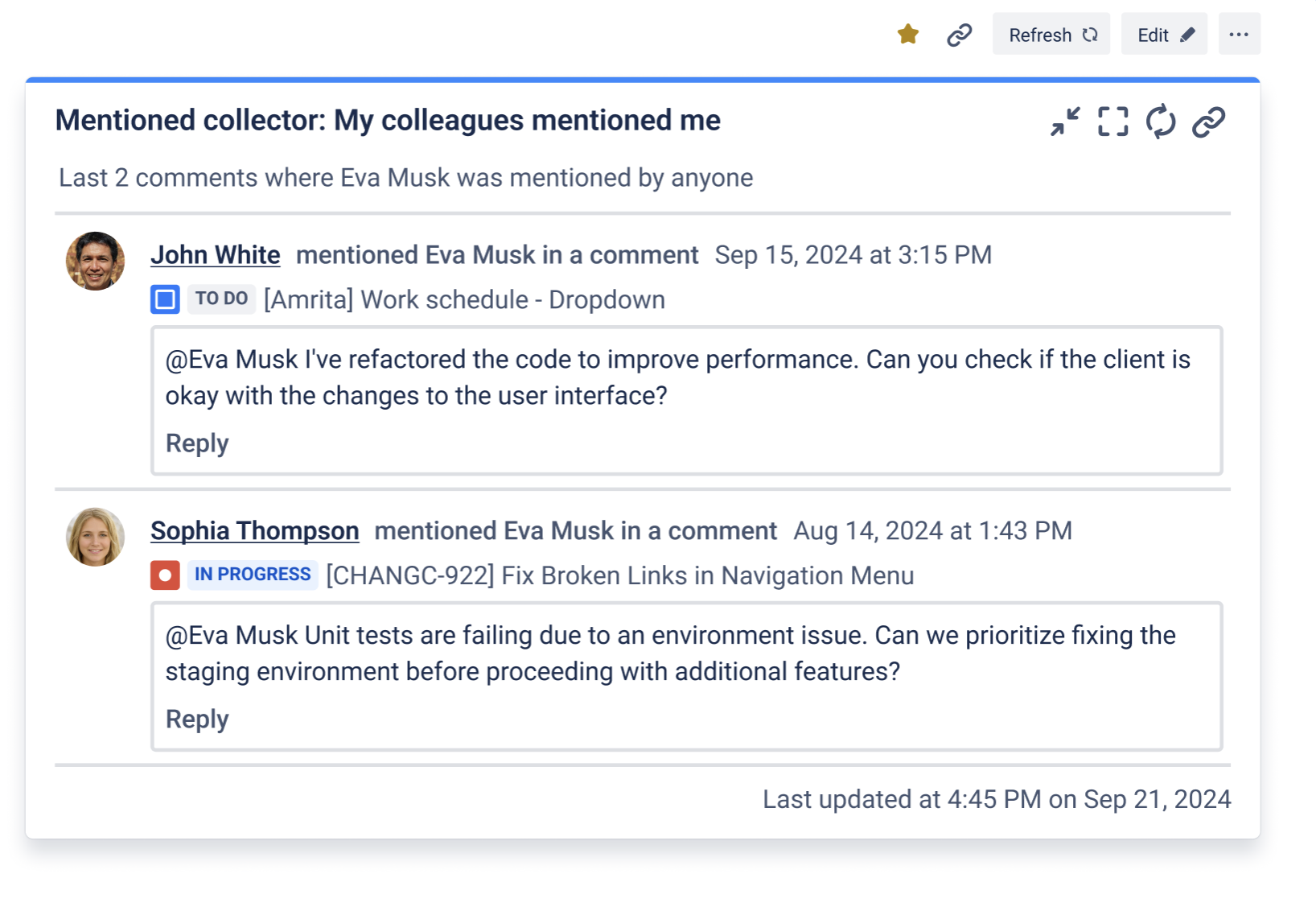Copy the gadget link icon
This screenshot has width=1316, height=911.
1208,122
